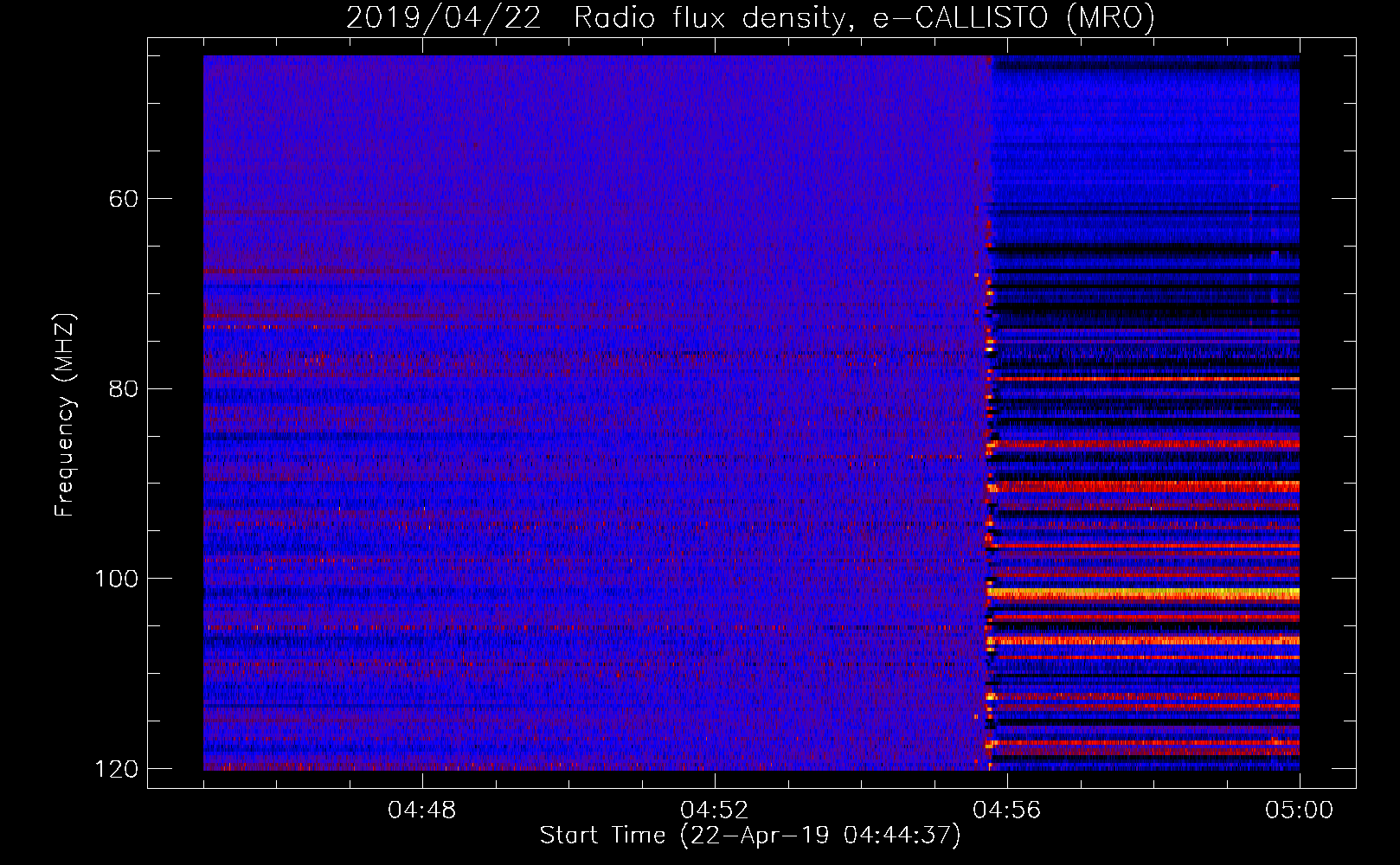The width and height of the screenshot is (1400, 865).
Task: Click the bright yellow emission band near 100 MHz
Action: (1144, 593)
